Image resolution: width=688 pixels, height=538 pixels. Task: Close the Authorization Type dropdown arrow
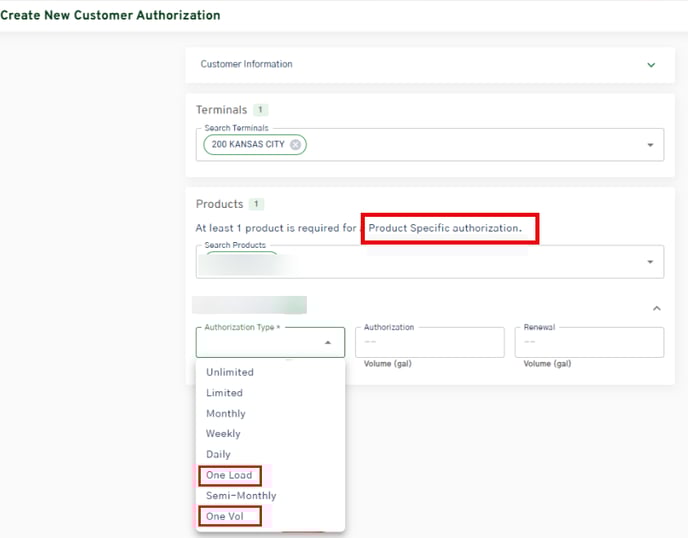(328, 343)
